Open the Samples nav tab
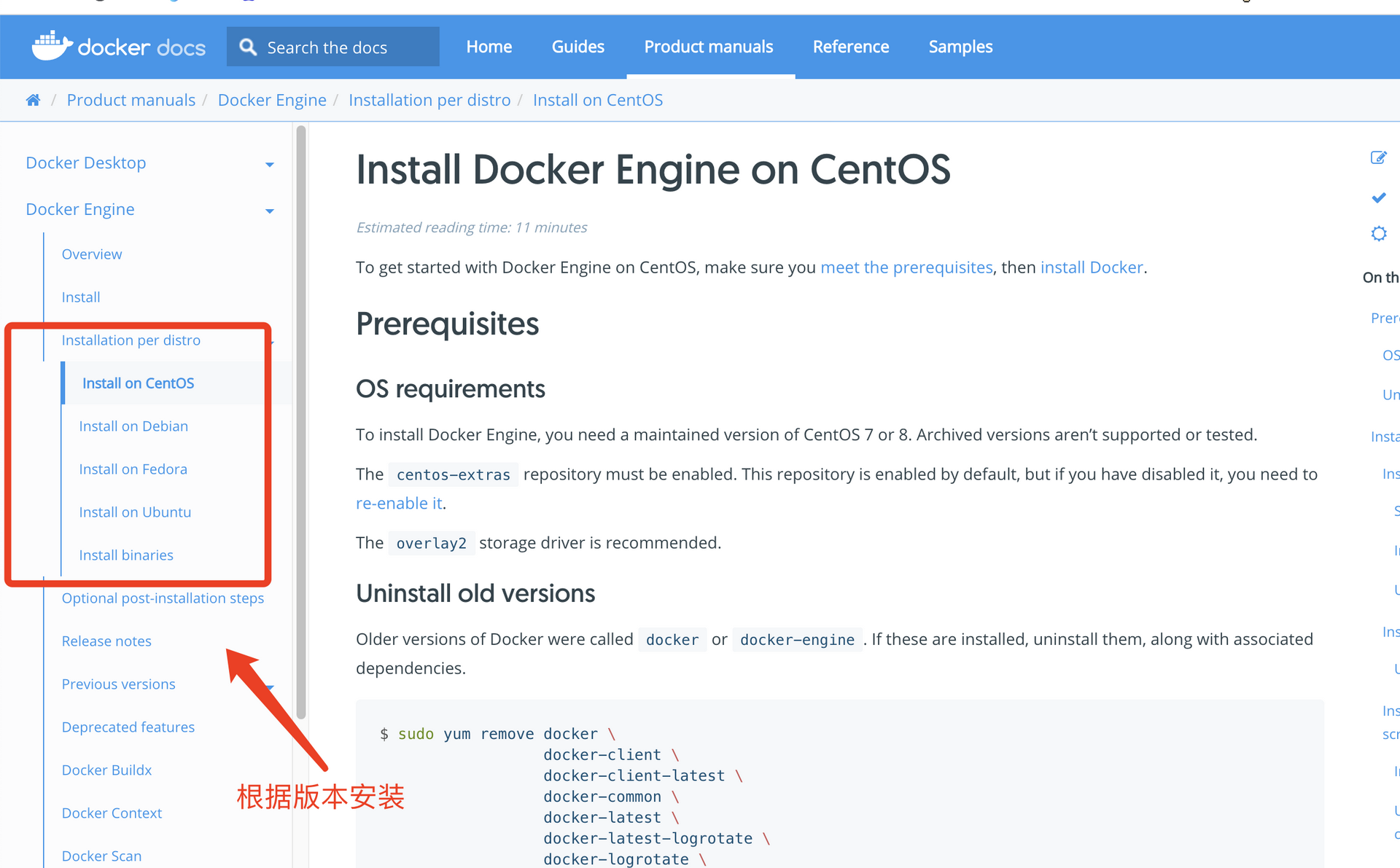 [x=960, y=47]
